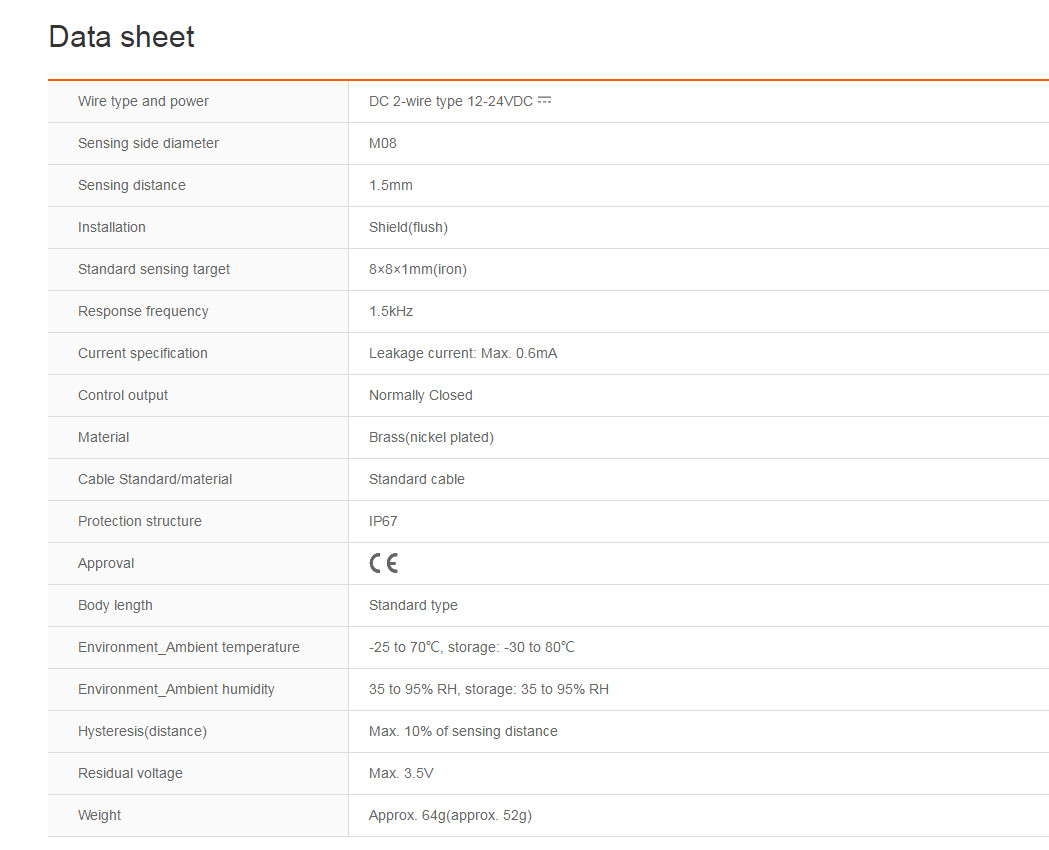Image resolution: width=1049 pixels, height=850 pixels.
Task: Click the Shield(flush) installation value
Action: (408, 227)
